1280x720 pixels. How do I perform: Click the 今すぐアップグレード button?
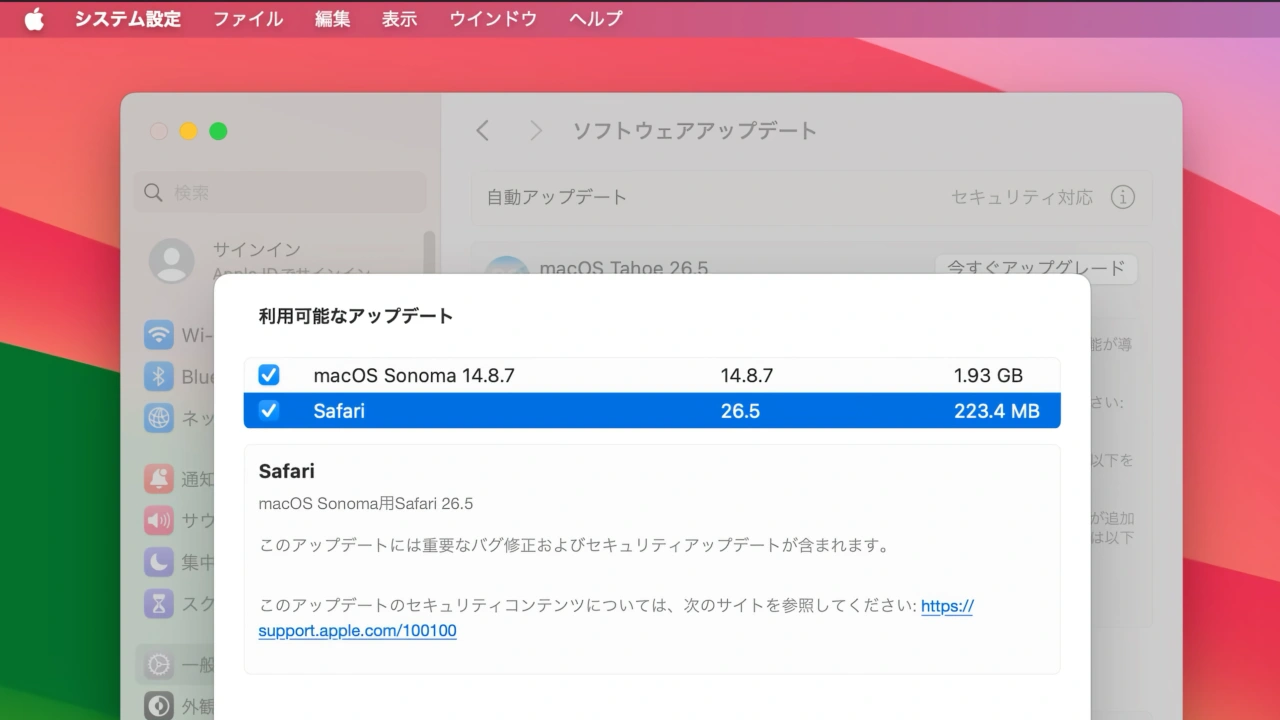coord(1036,268)
